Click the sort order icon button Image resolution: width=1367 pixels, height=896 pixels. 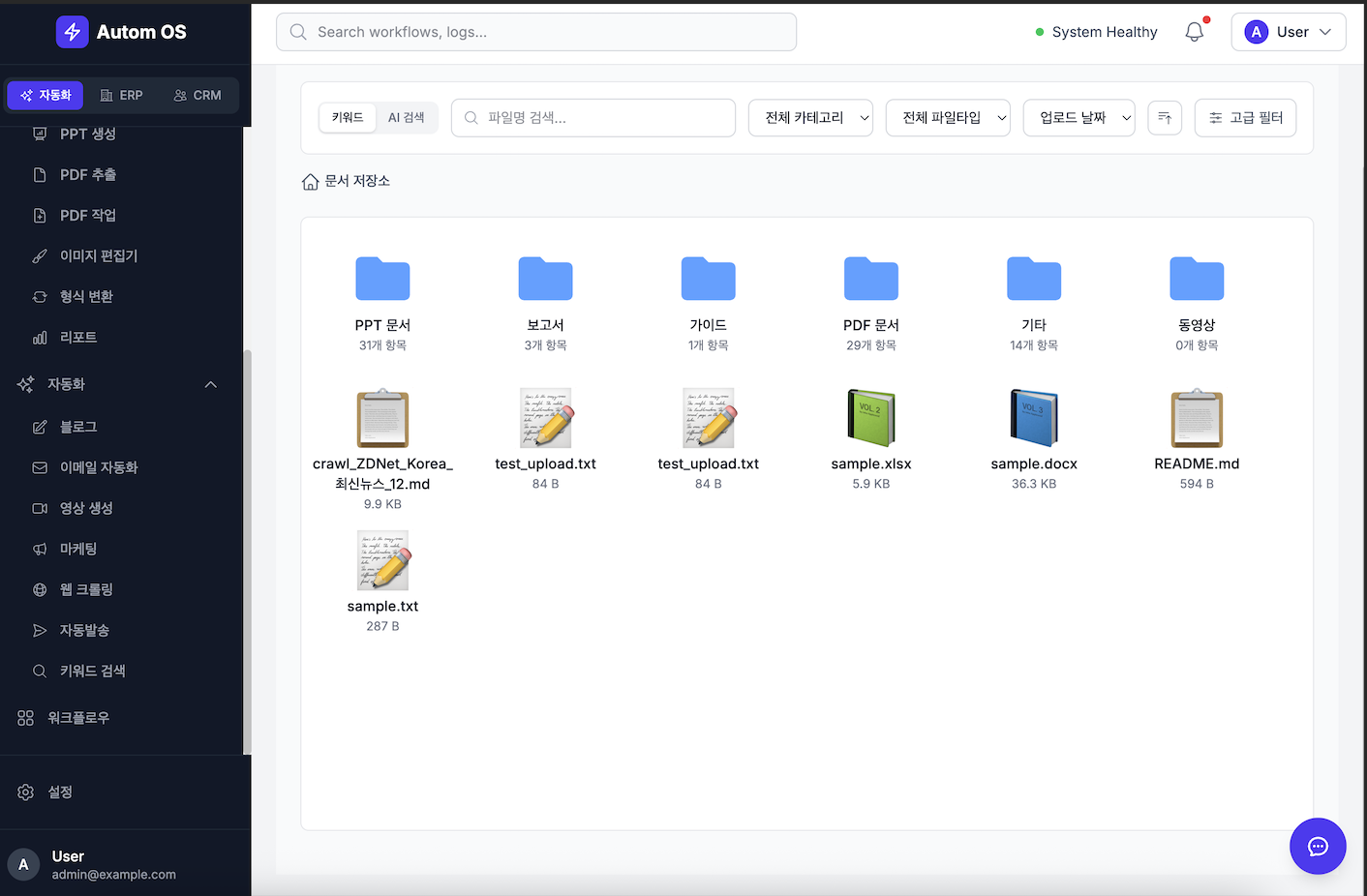(x=1164, y=118)
